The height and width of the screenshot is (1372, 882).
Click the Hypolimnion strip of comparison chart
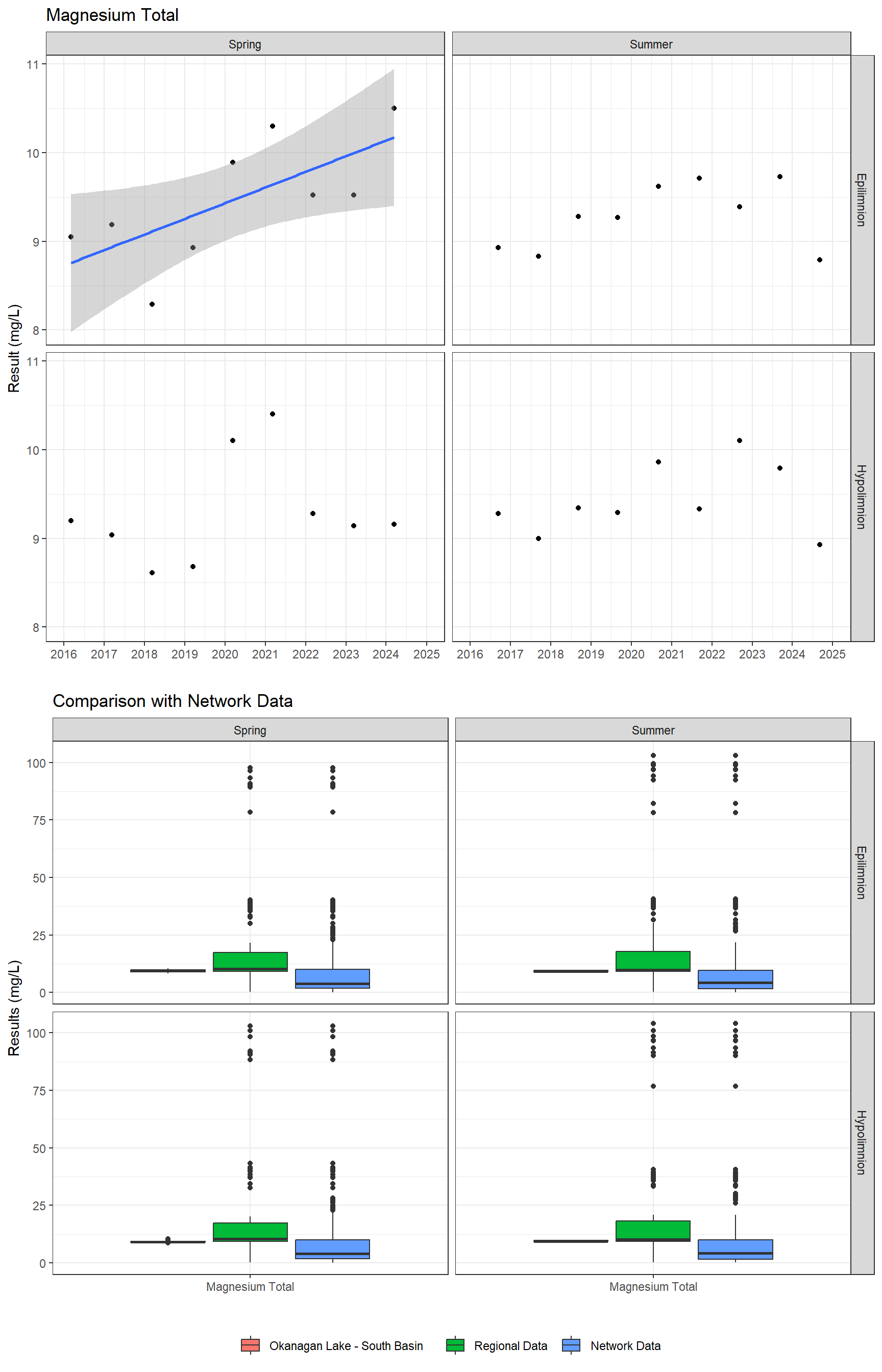(x=862, y=1143)
